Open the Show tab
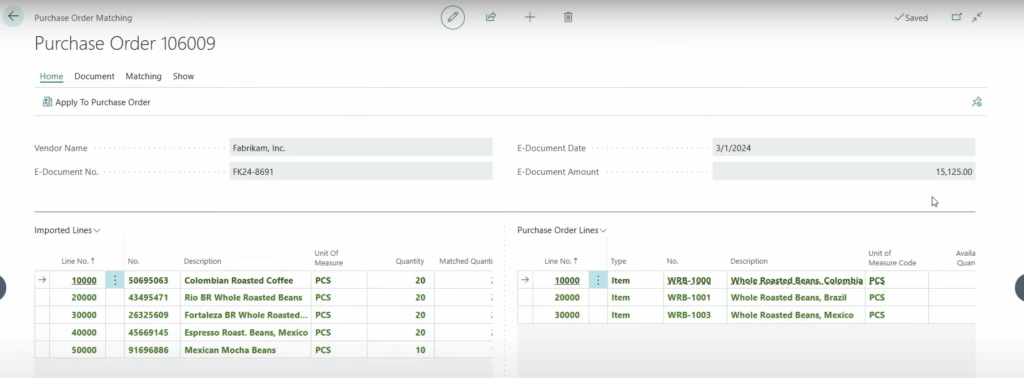This screenshot has height=378, width=1024. coord(184,76)
